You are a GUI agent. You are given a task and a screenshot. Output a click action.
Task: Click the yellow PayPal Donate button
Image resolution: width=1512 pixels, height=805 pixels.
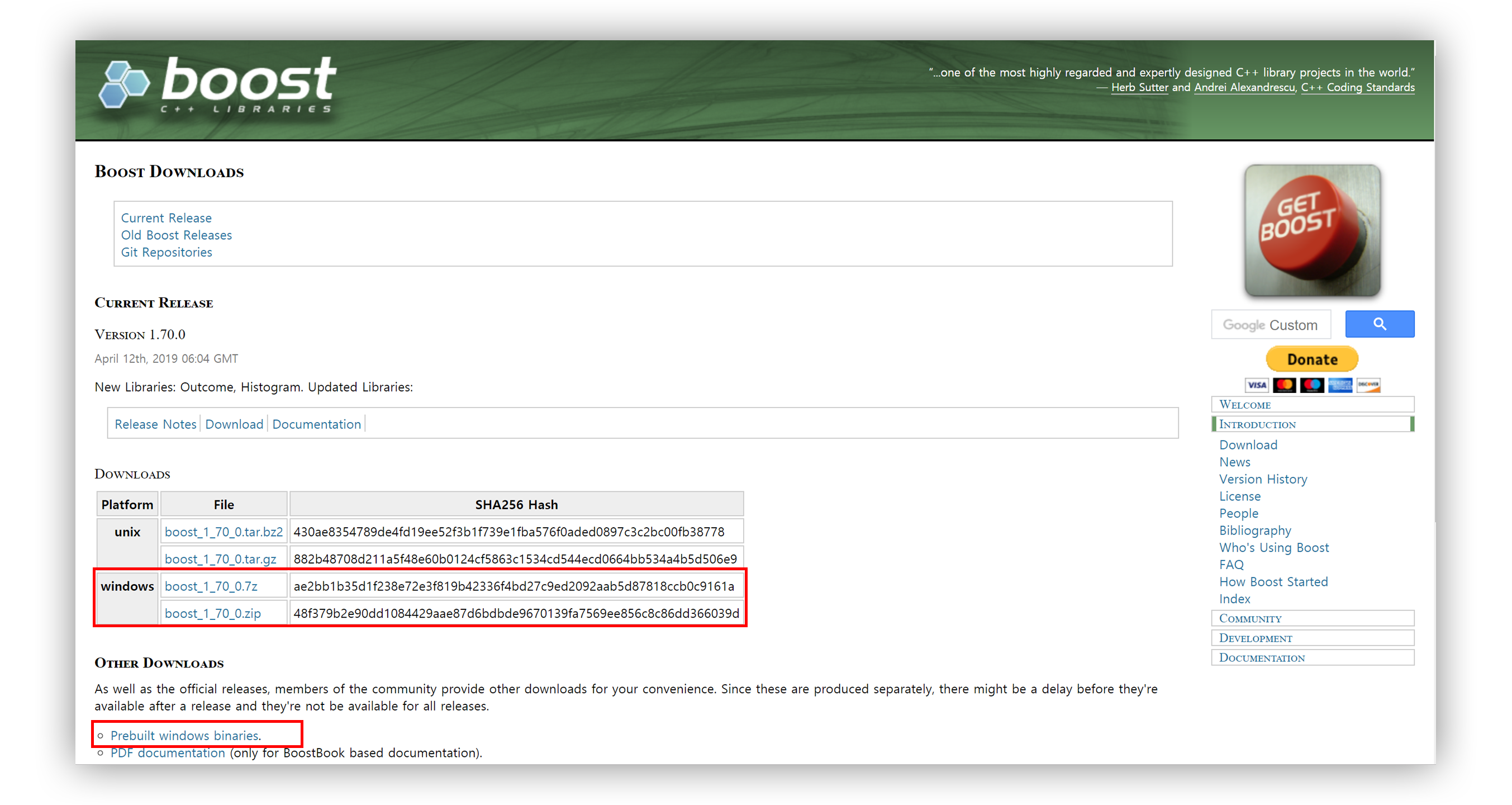(x=1312, y=359)
